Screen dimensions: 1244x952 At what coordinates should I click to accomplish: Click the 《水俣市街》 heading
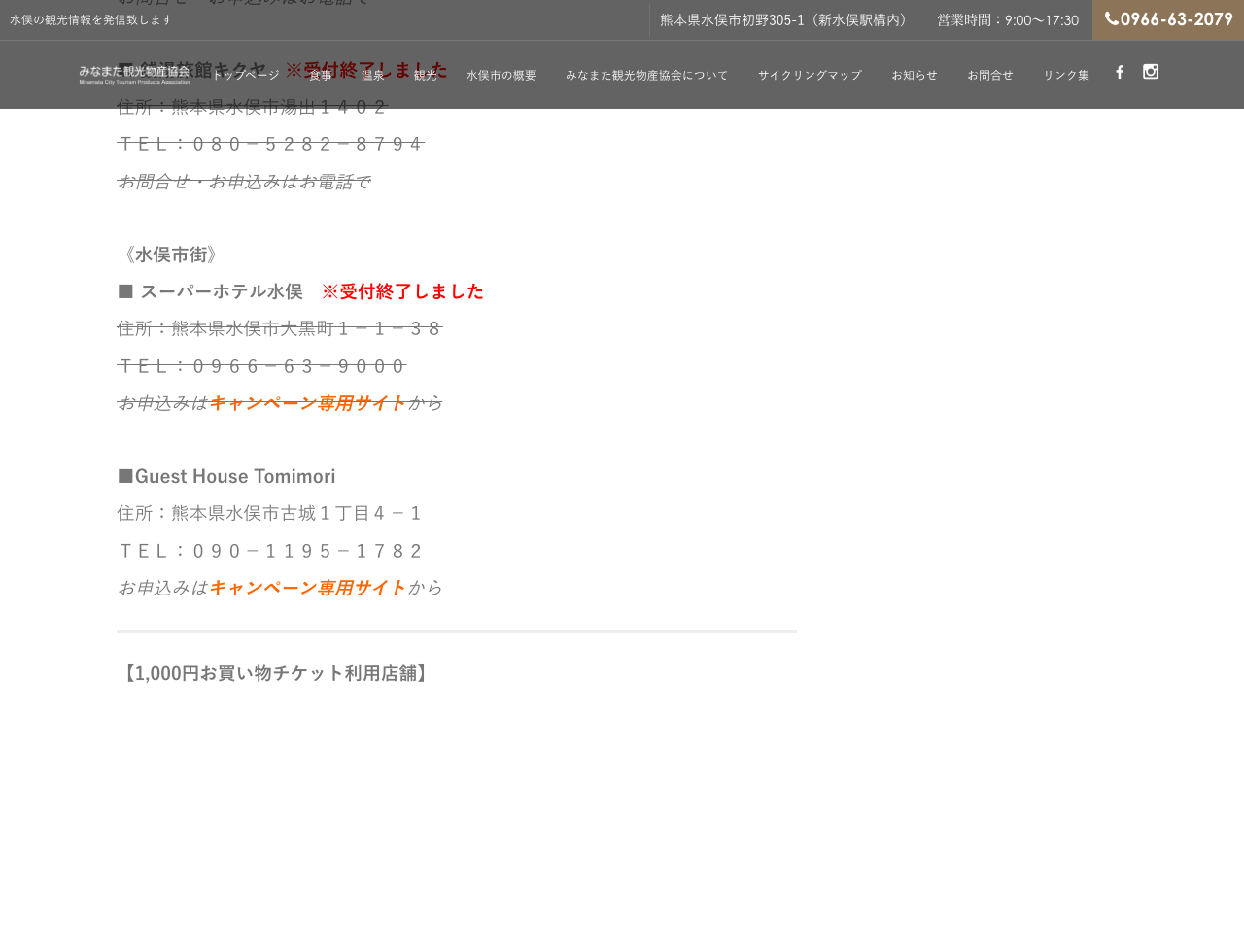[x=171, y=255]
